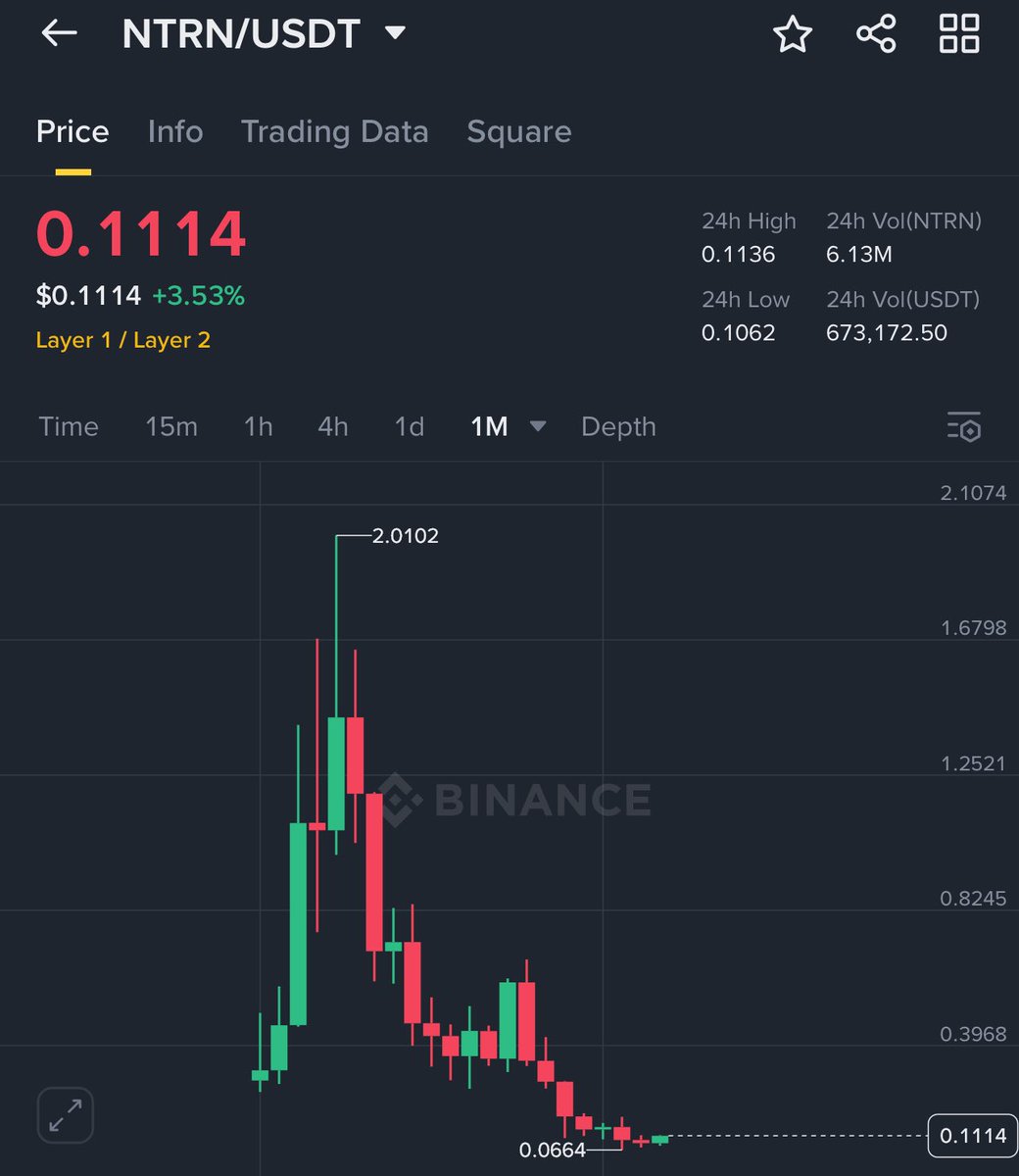Tap the 2.0102 high price label
Screen dimensions: 1019x1176
[406, 536]
